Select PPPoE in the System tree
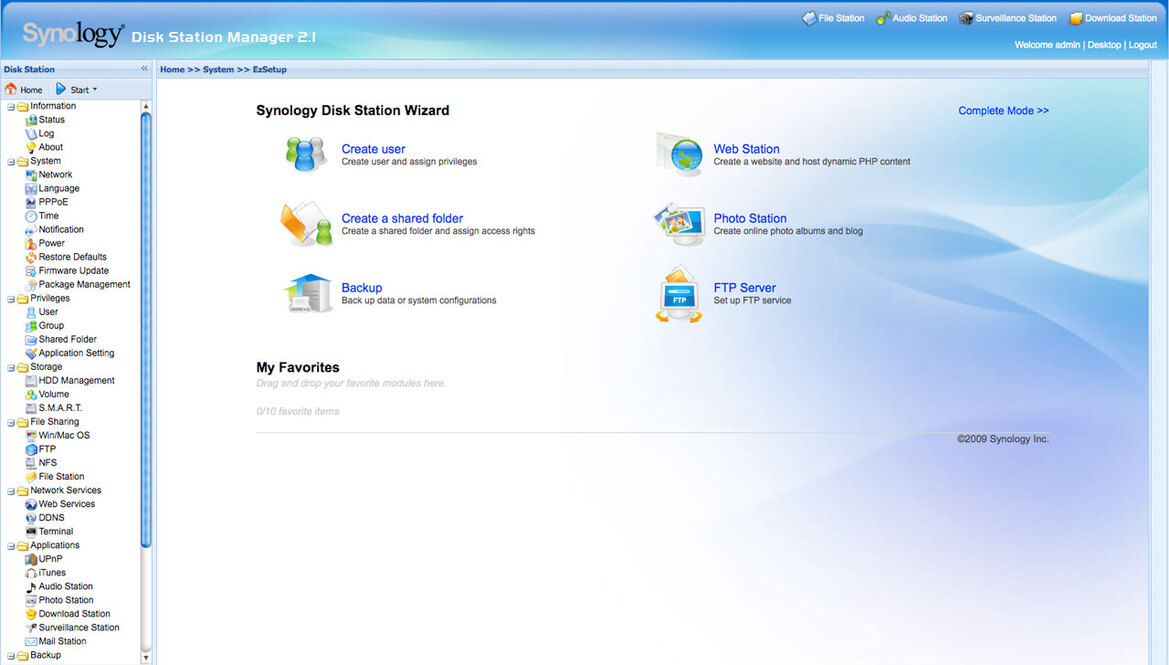 53,202
